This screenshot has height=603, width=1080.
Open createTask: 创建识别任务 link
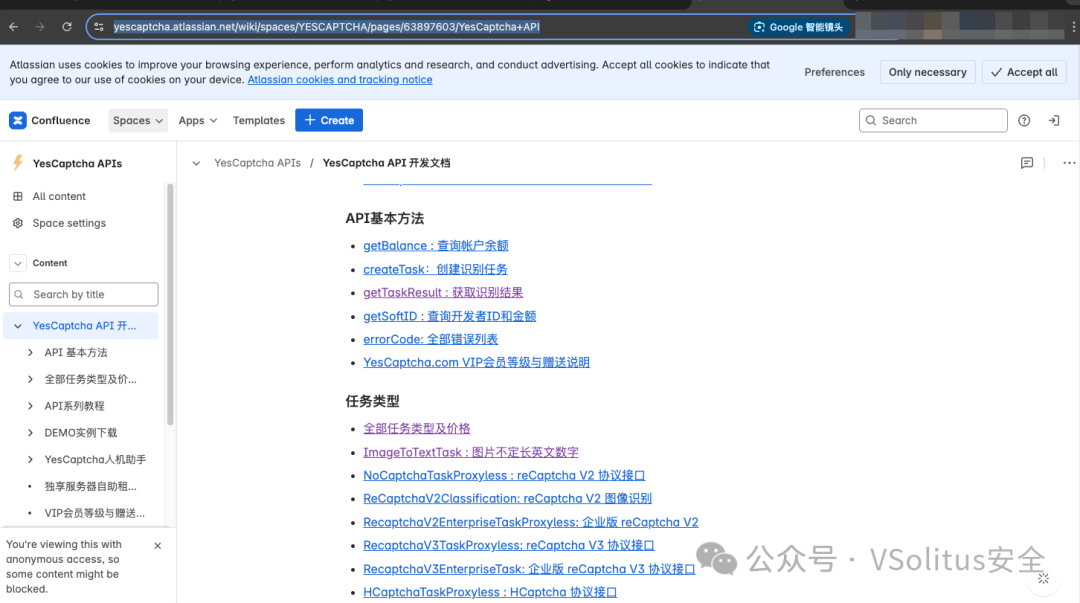coord(435,269)
